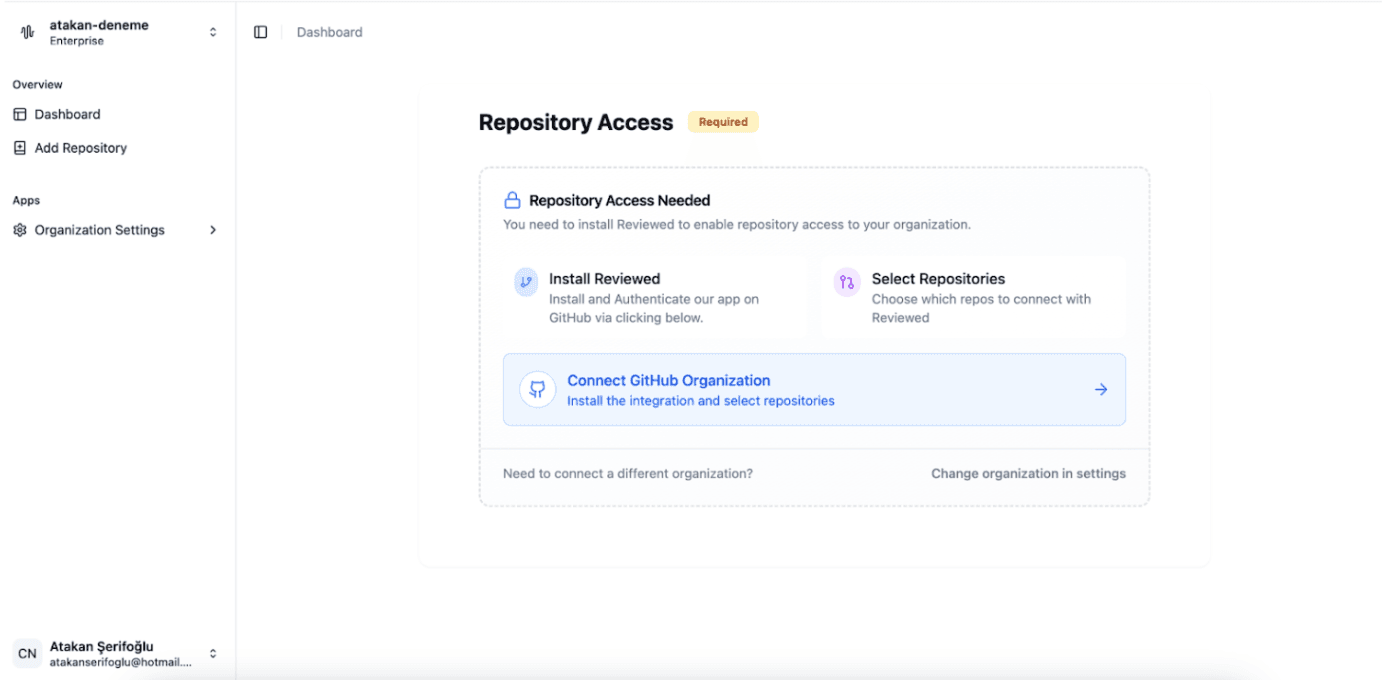Click 'Install the integration and select repositories' text

point(701,401)
